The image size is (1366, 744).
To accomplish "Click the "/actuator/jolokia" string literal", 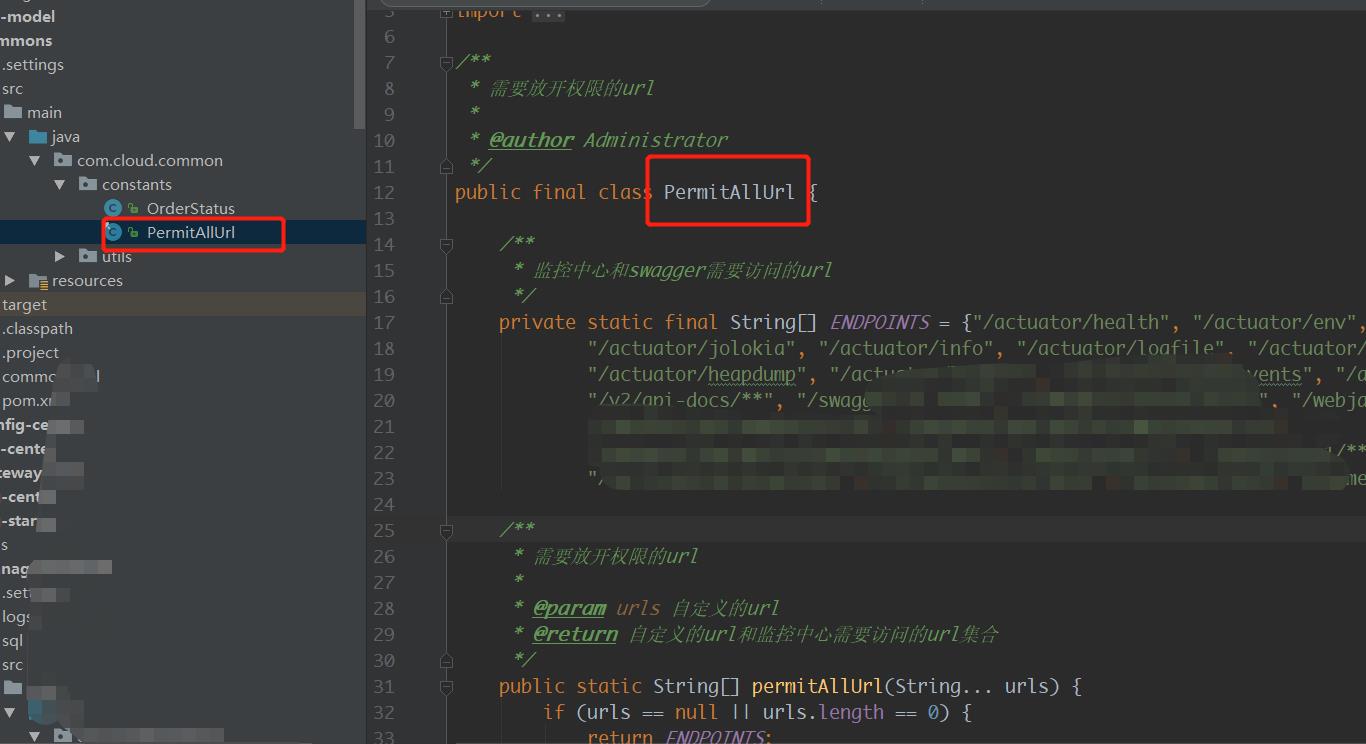I will pyautogui.click(x=692, y=348).
